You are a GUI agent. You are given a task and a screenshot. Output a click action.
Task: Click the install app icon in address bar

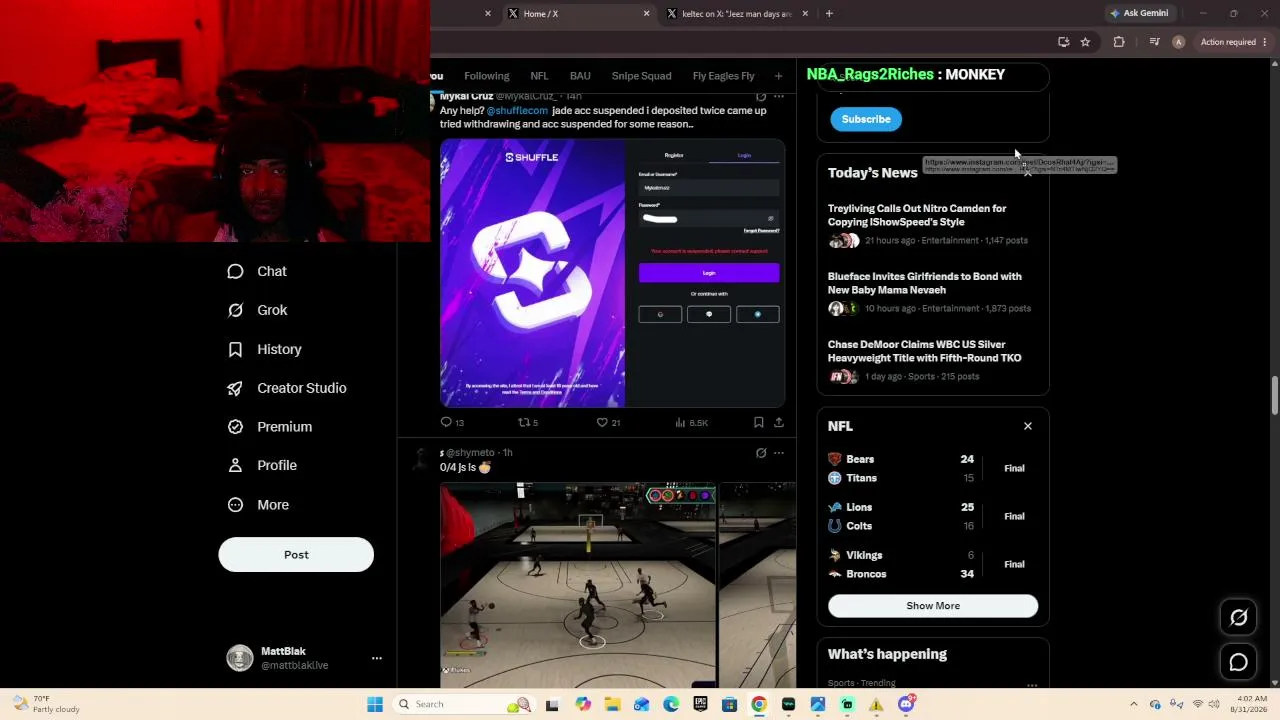tap(1063, 42)
